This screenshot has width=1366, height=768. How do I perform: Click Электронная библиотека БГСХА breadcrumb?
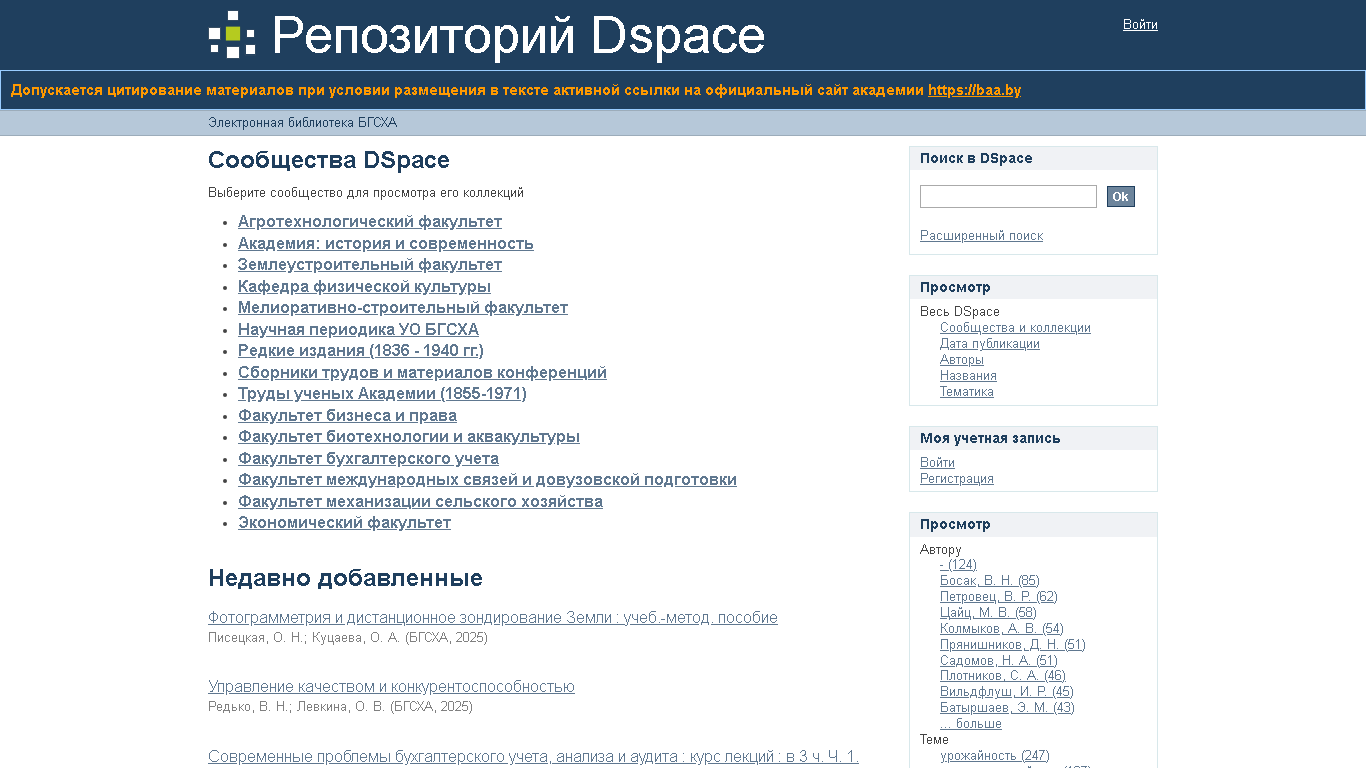tap(302, 123)
